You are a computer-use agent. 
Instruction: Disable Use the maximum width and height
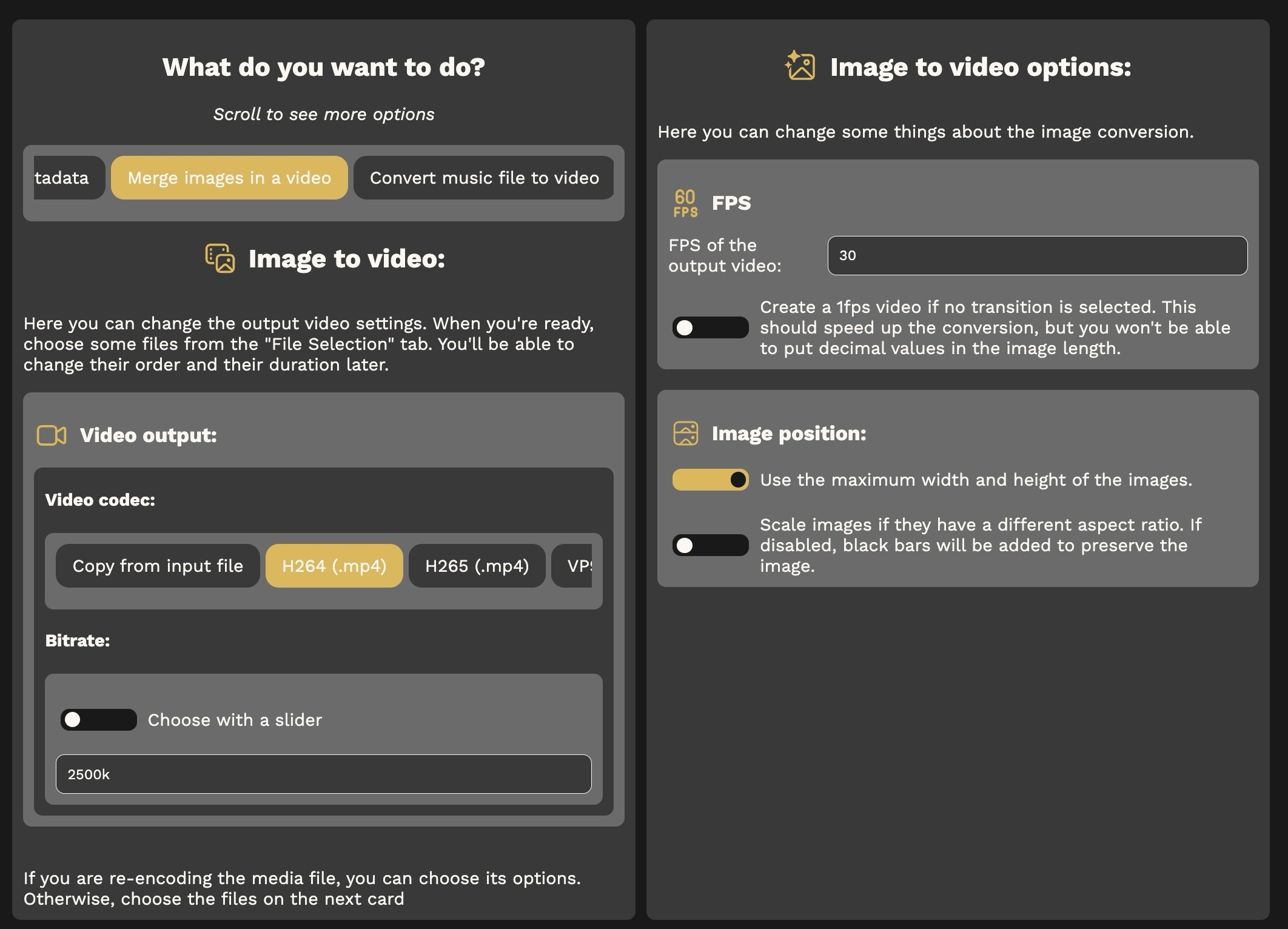click(x=710, y=480)
